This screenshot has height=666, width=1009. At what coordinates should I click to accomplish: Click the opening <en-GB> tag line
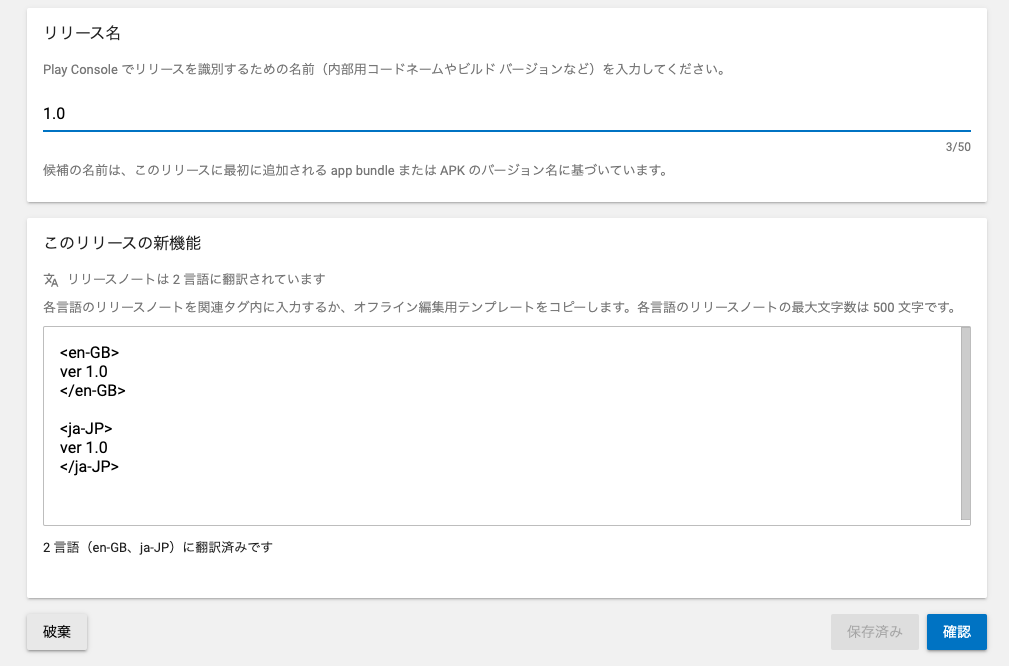pos(89,353)
